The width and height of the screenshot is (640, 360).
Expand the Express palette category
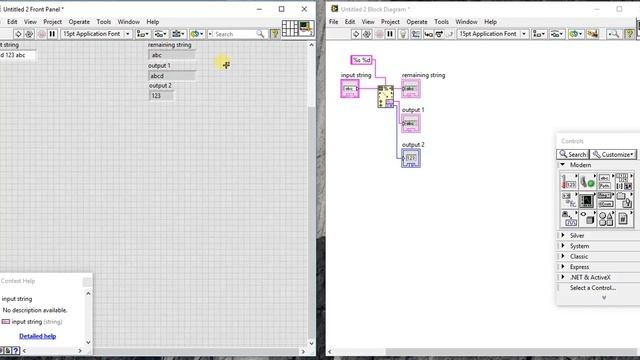pos(563,267)
